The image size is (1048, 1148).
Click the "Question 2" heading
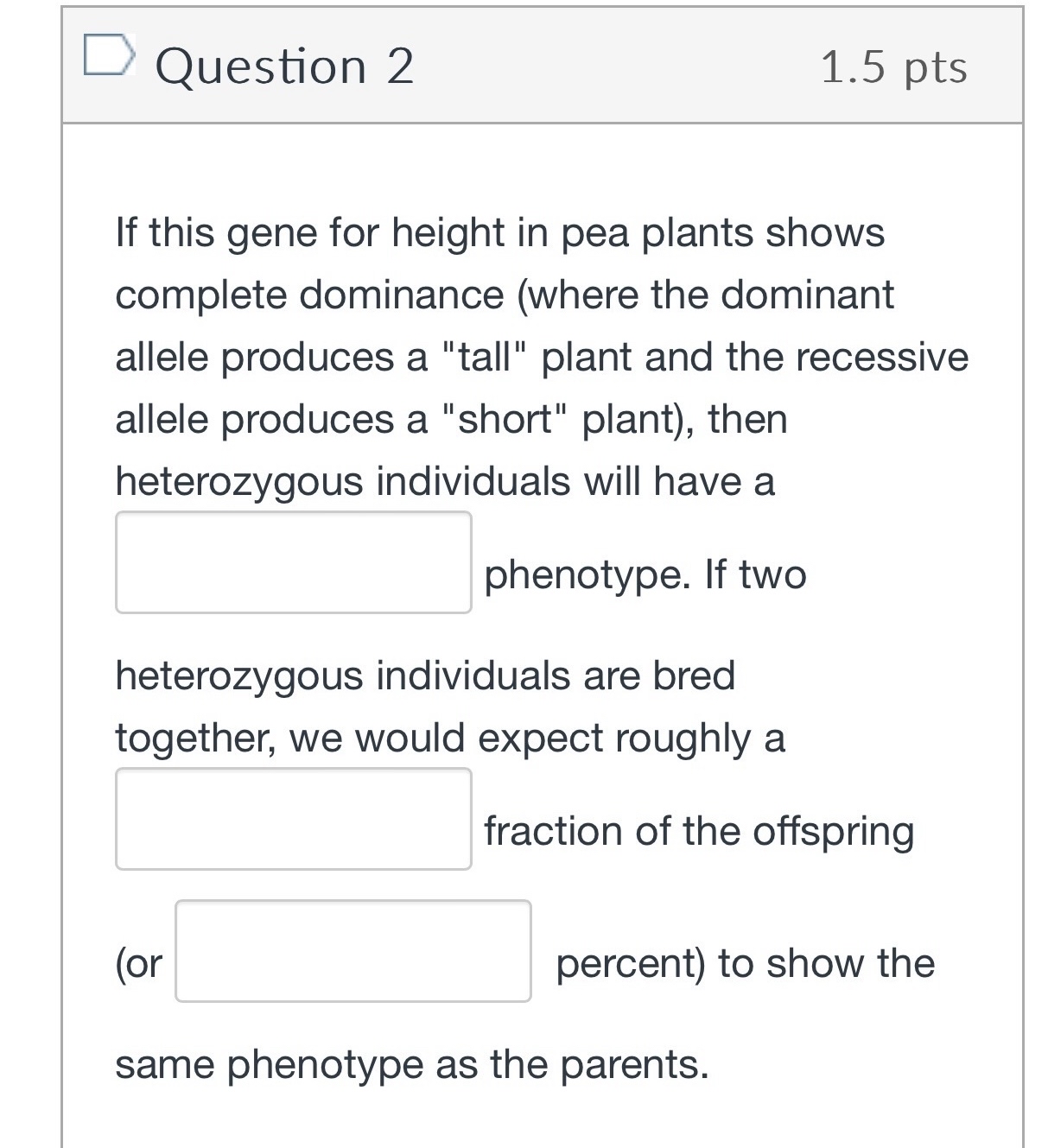pyautogui.click(x=284, y=67)
